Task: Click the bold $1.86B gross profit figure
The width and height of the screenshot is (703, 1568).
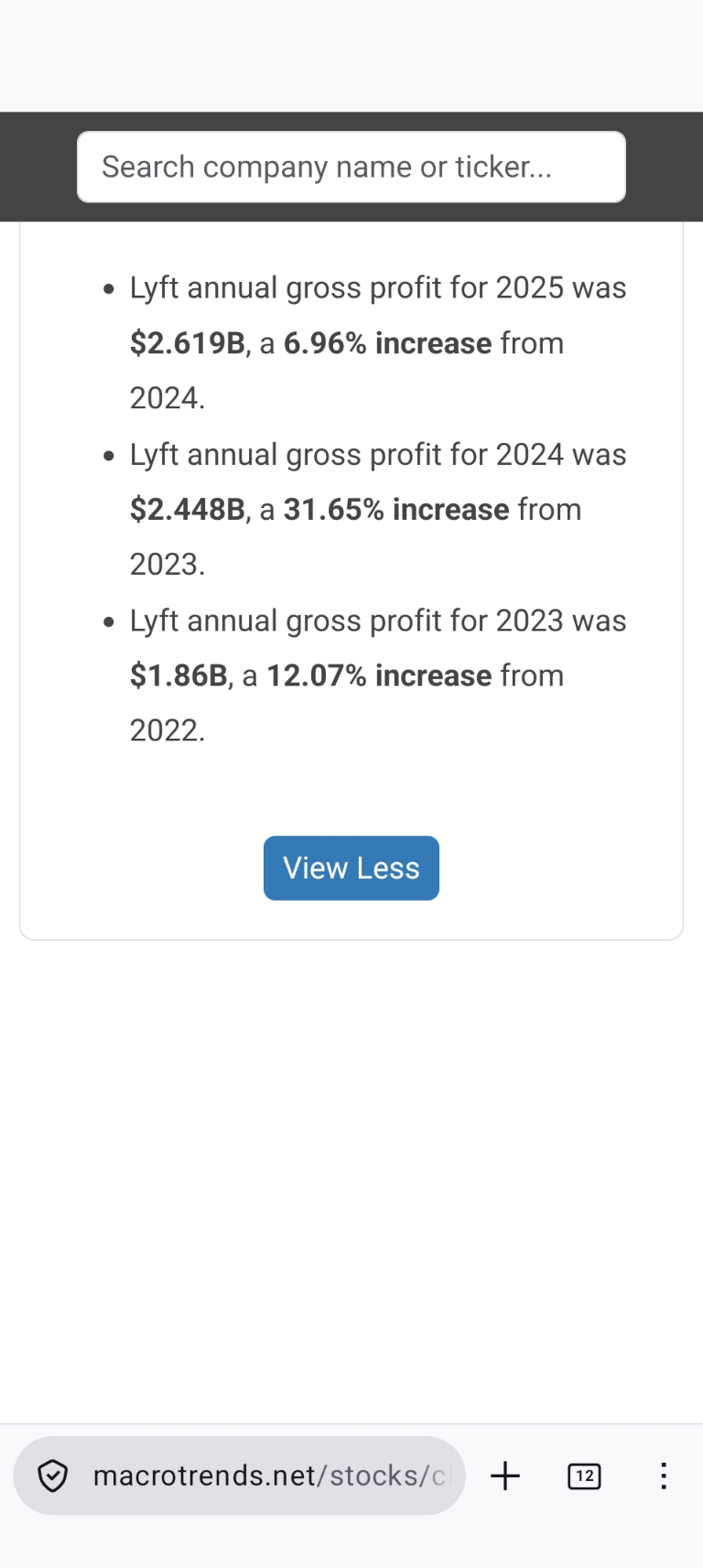Action: point(178,676)
